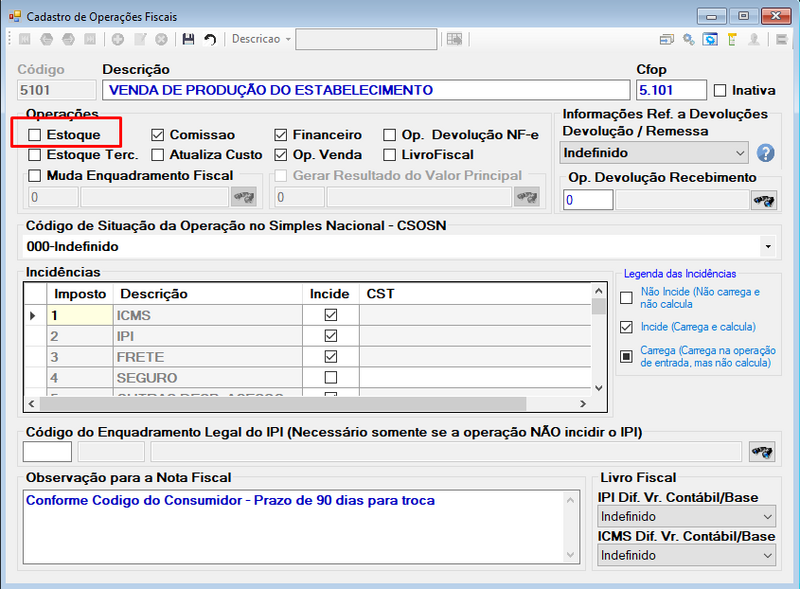This screenshot has width=800, height=589.
Task: Click the Op. Devolução Recebimento code field
Action: [588, 200]
